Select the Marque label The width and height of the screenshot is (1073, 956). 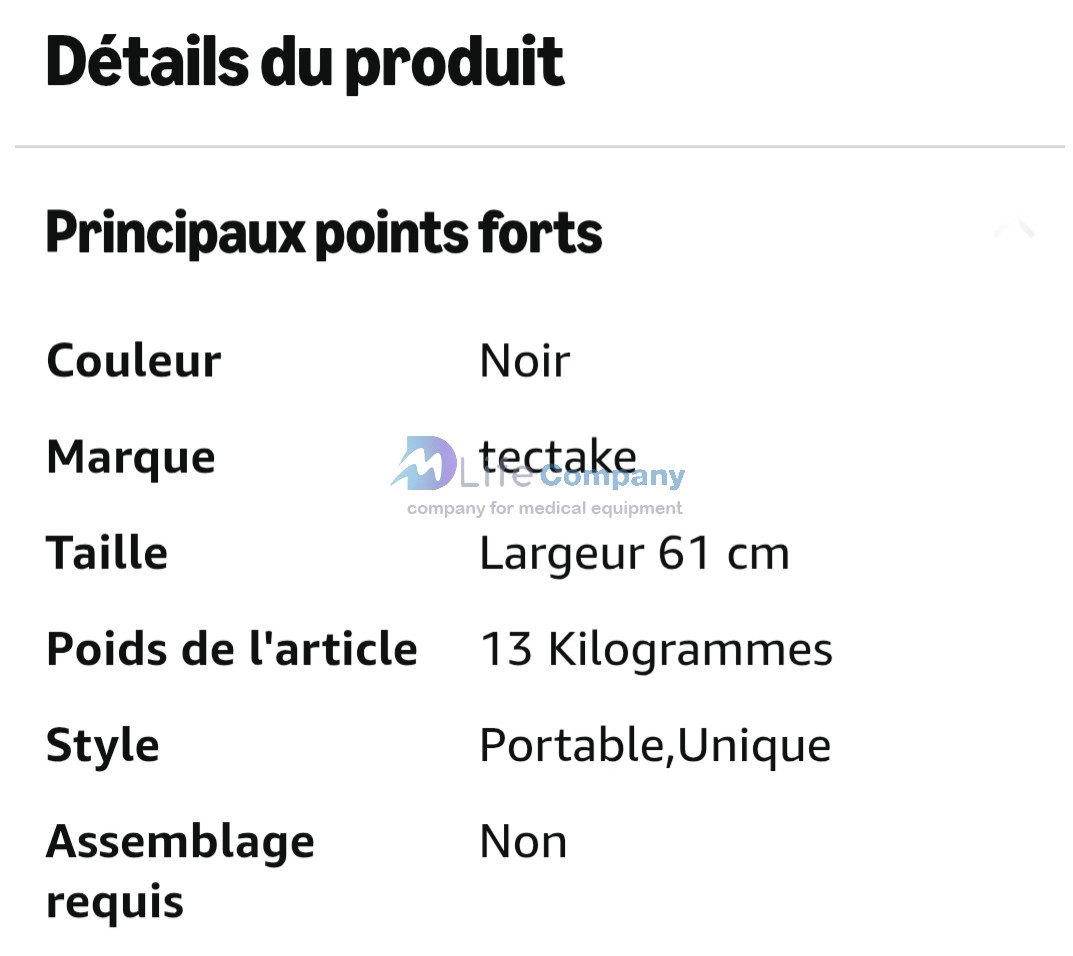pyautogui.click(x=130, y=457)
